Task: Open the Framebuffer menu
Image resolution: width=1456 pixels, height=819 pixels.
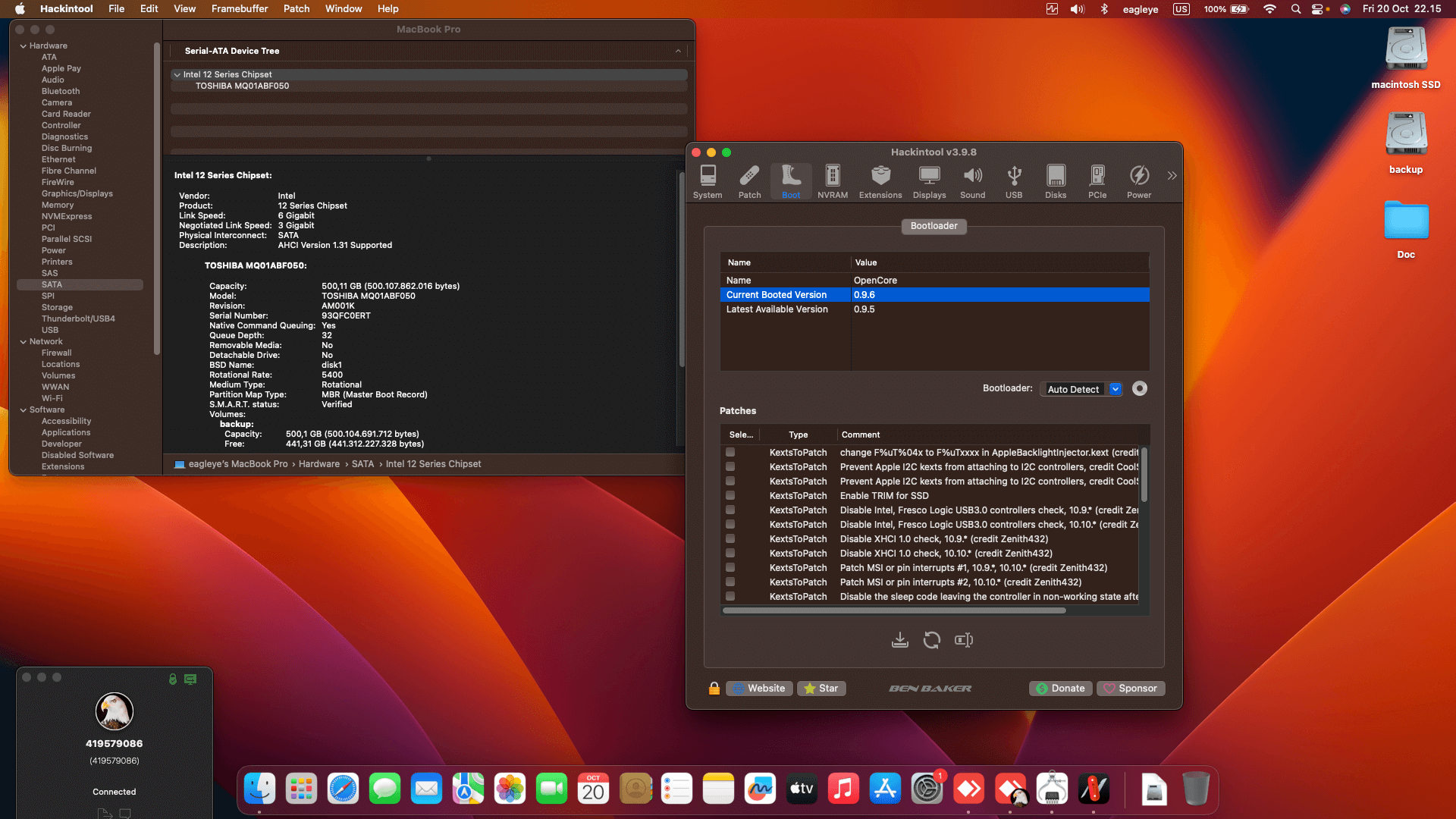Action: (x=239, y=8)
